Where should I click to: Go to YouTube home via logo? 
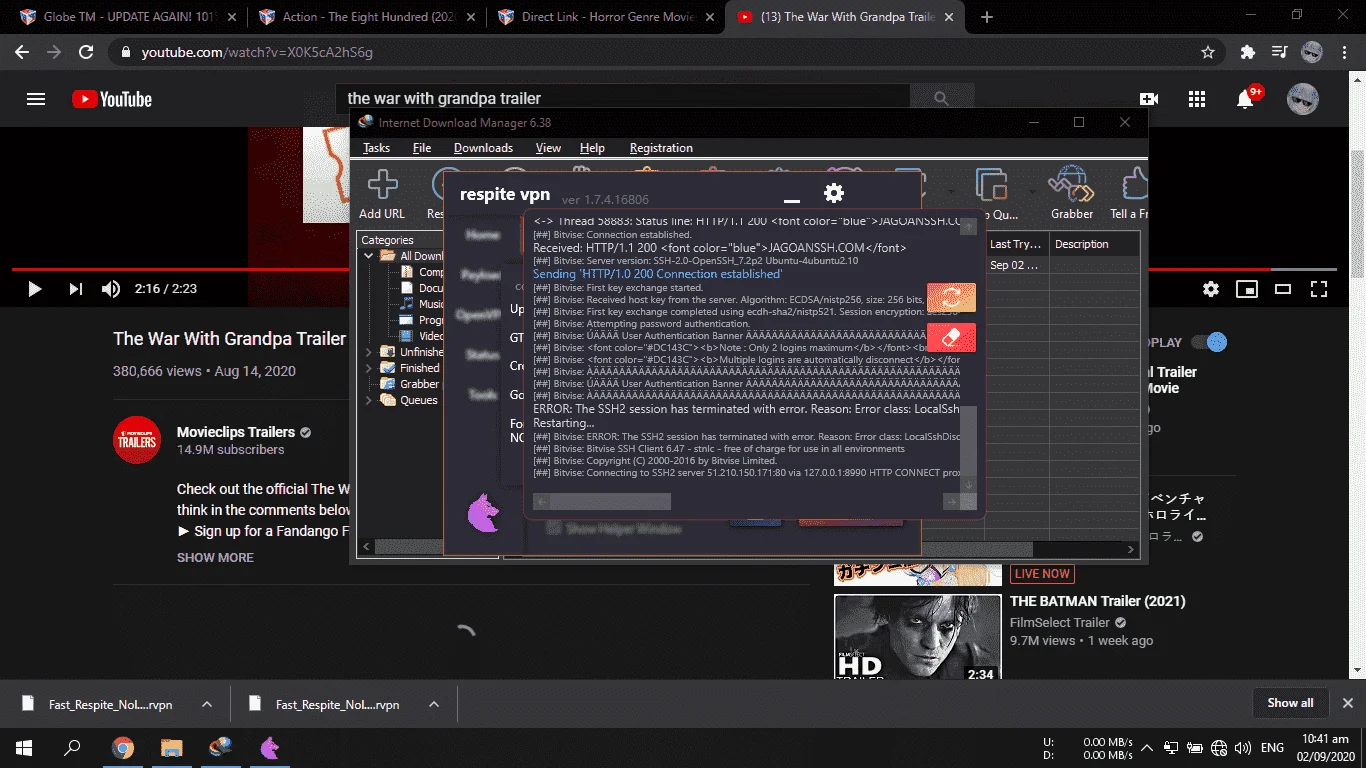pos(112,99)
